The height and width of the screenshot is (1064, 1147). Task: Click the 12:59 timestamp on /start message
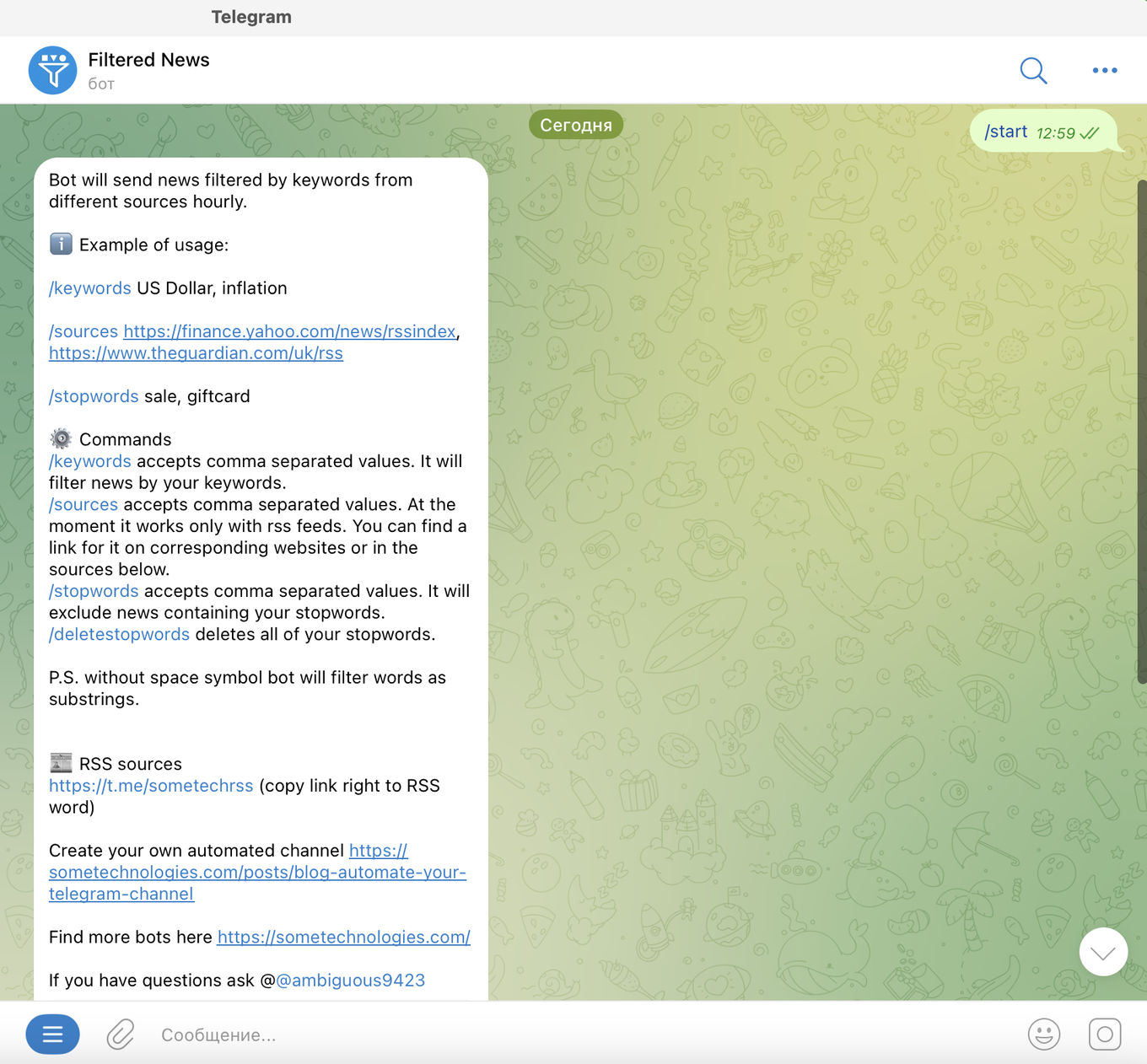click(1055, 133)
